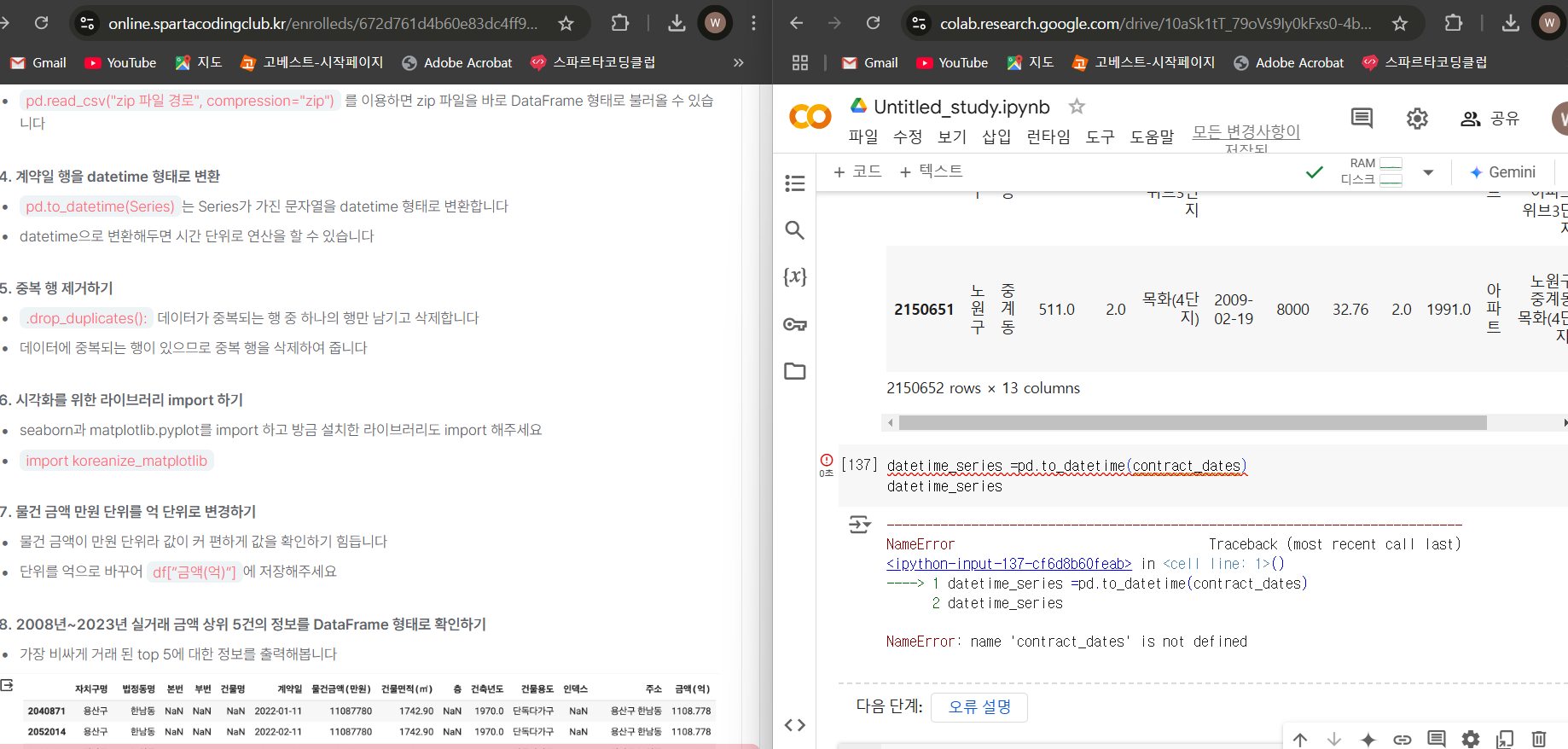Screen dimensions: 1568x749
Task: Open the 런타임 menu
Action: 1048,136
